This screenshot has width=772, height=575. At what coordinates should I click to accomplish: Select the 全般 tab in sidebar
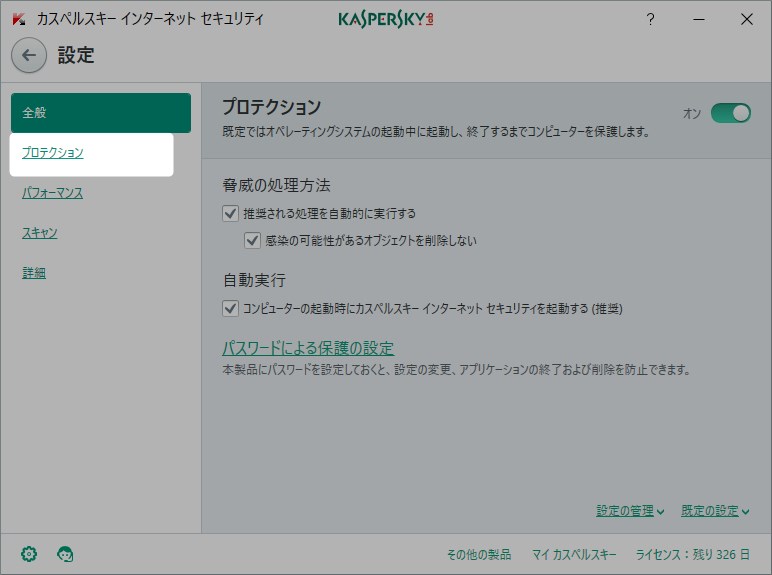tap(101, 113)
